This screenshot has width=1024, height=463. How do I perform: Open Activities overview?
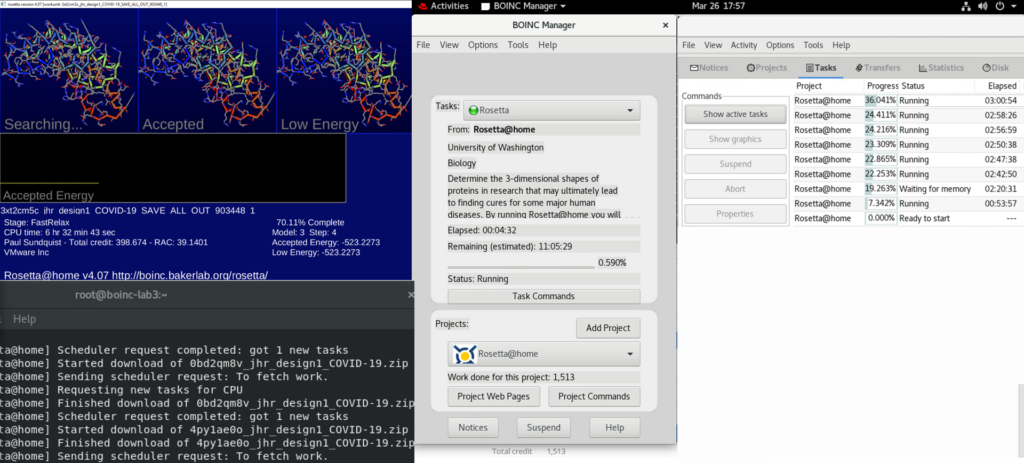click(449, 6)
